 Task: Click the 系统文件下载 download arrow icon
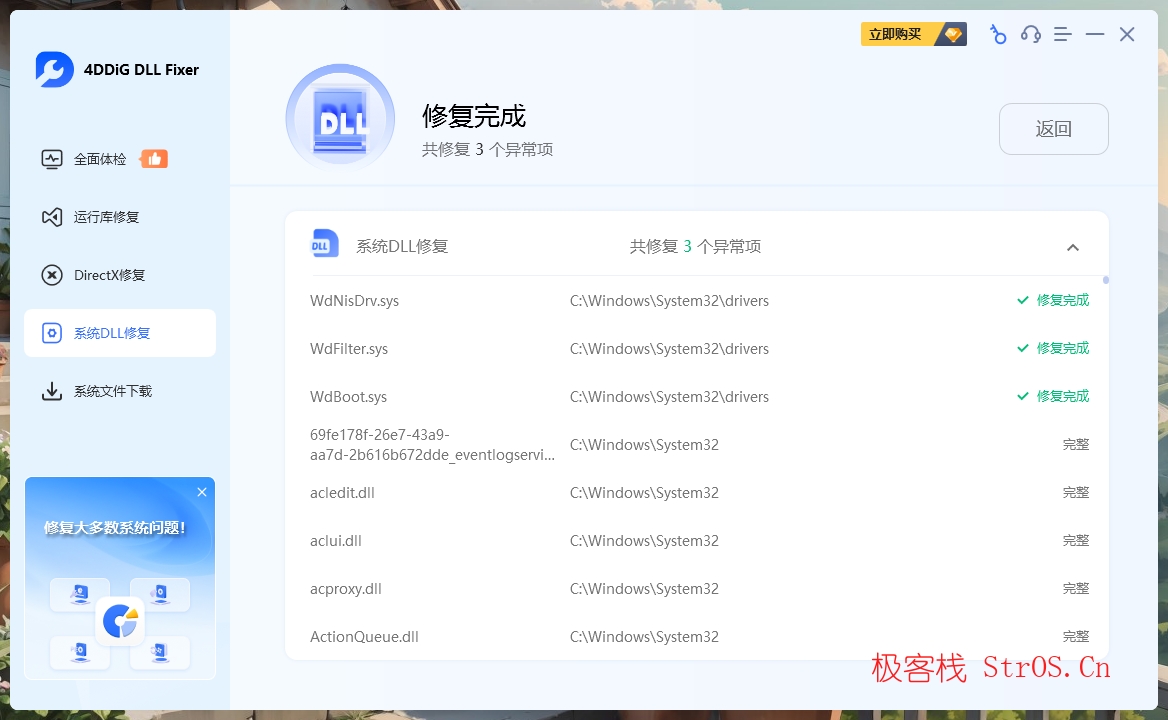[x=51, y=391]
